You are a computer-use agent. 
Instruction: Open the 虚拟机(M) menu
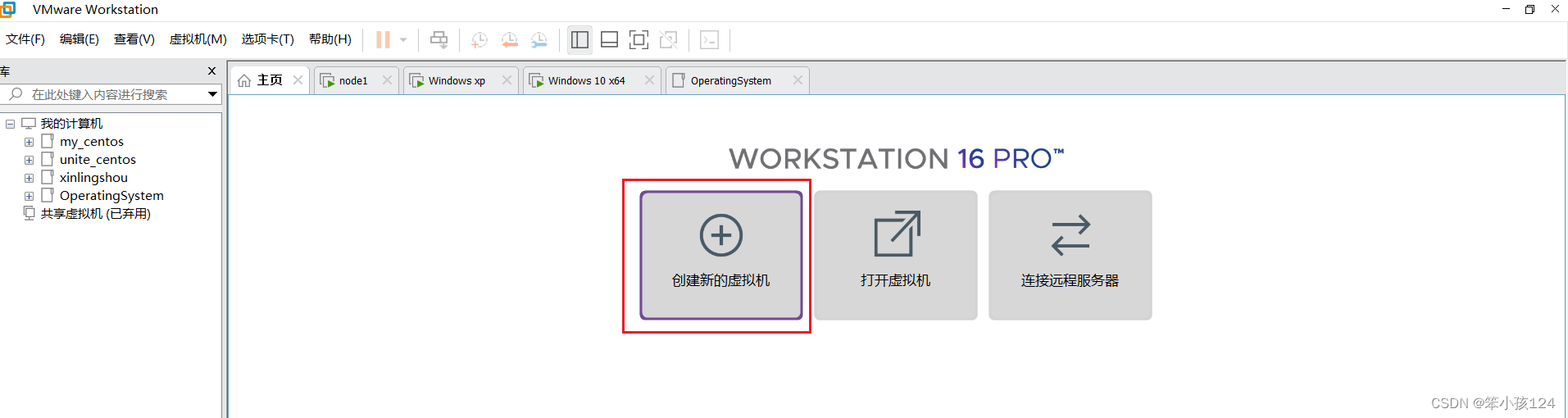(198, 39)
